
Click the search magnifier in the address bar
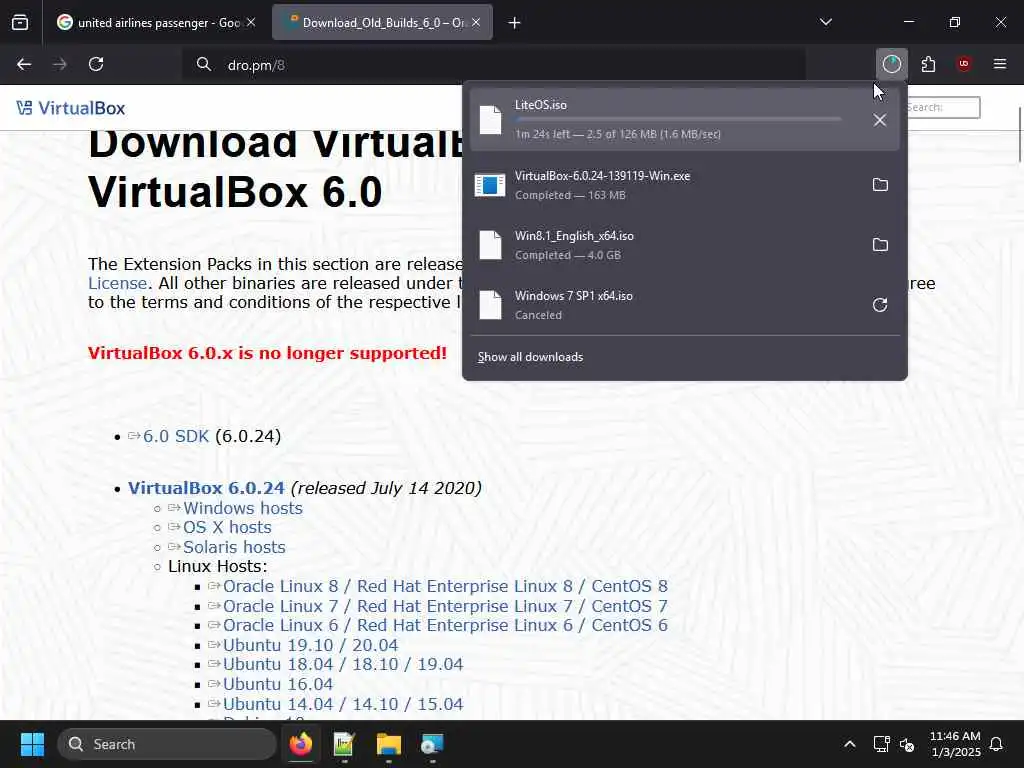pos(204,64)
